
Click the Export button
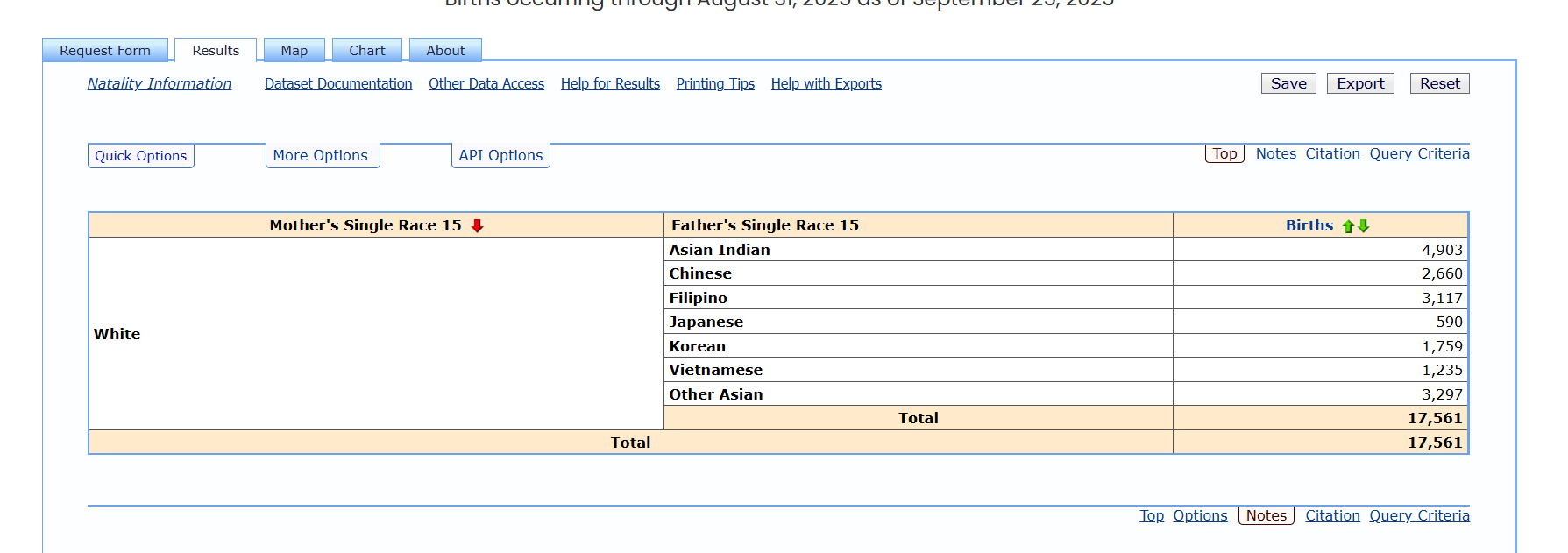click(1360, 83)
